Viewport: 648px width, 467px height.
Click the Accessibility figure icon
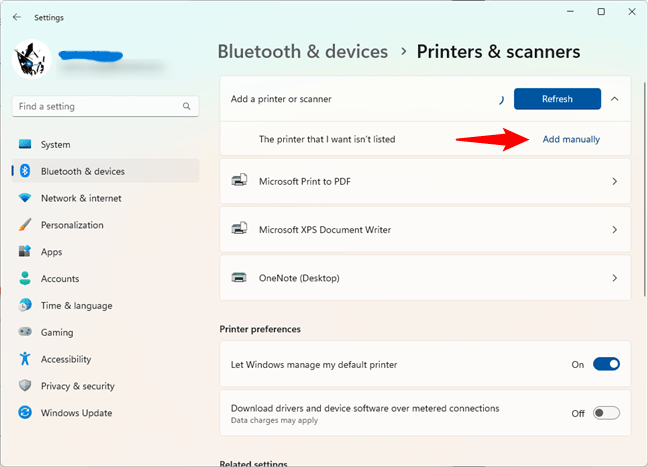[x=25, y=358]
